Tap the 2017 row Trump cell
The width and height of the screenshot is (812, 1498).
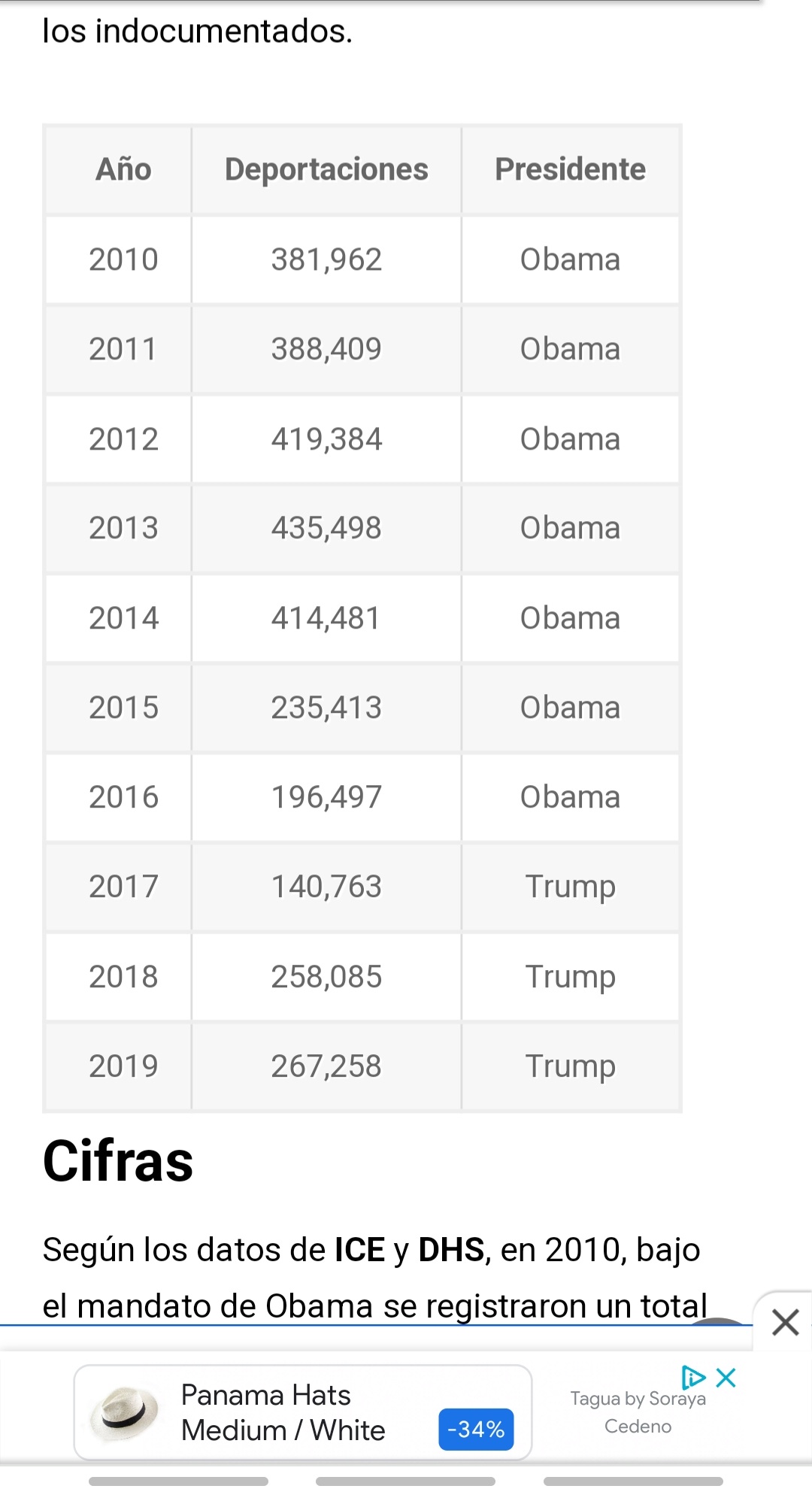[x=570, y=887]
